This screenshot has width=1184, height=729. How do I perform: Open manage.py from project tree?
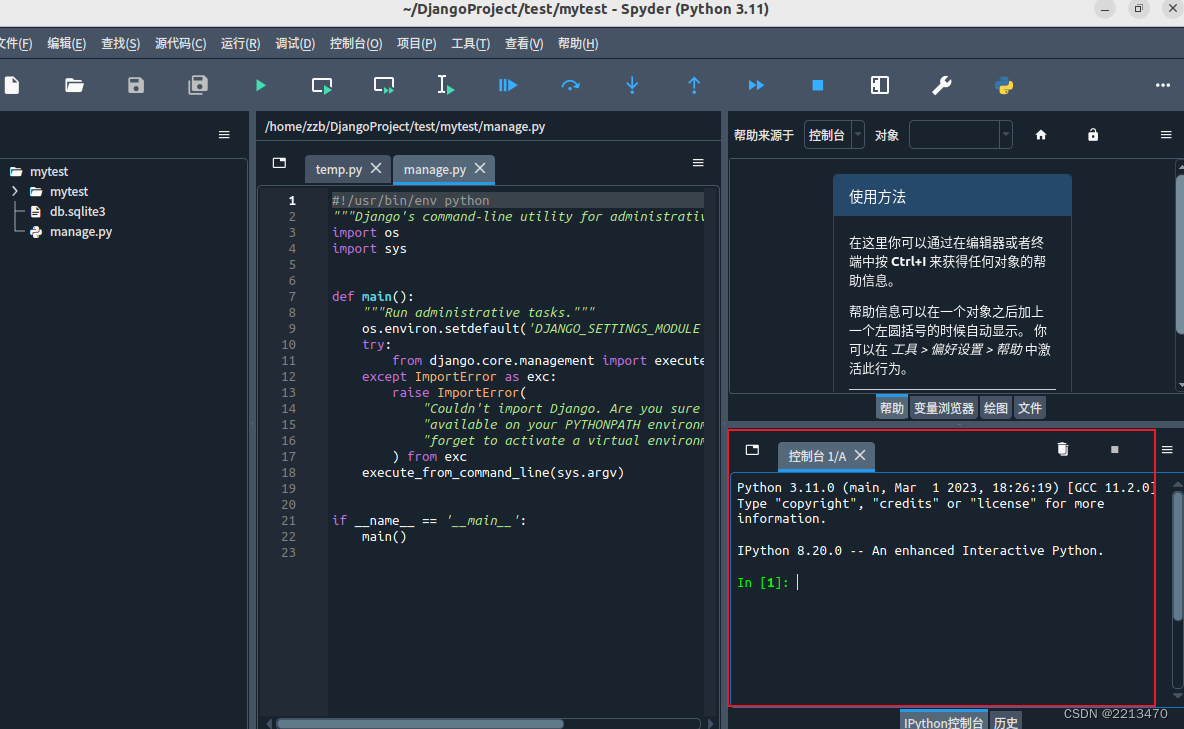(x=80, y=232)
